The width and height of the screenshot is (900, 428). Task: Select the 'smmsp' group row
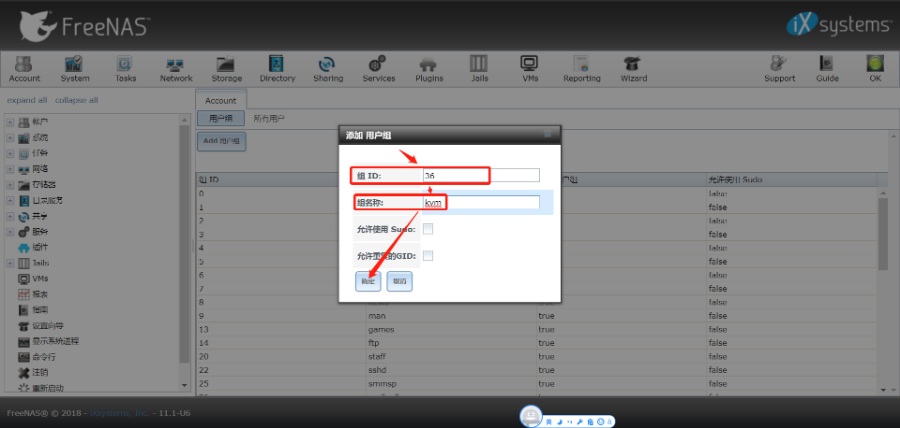[538, 384]
